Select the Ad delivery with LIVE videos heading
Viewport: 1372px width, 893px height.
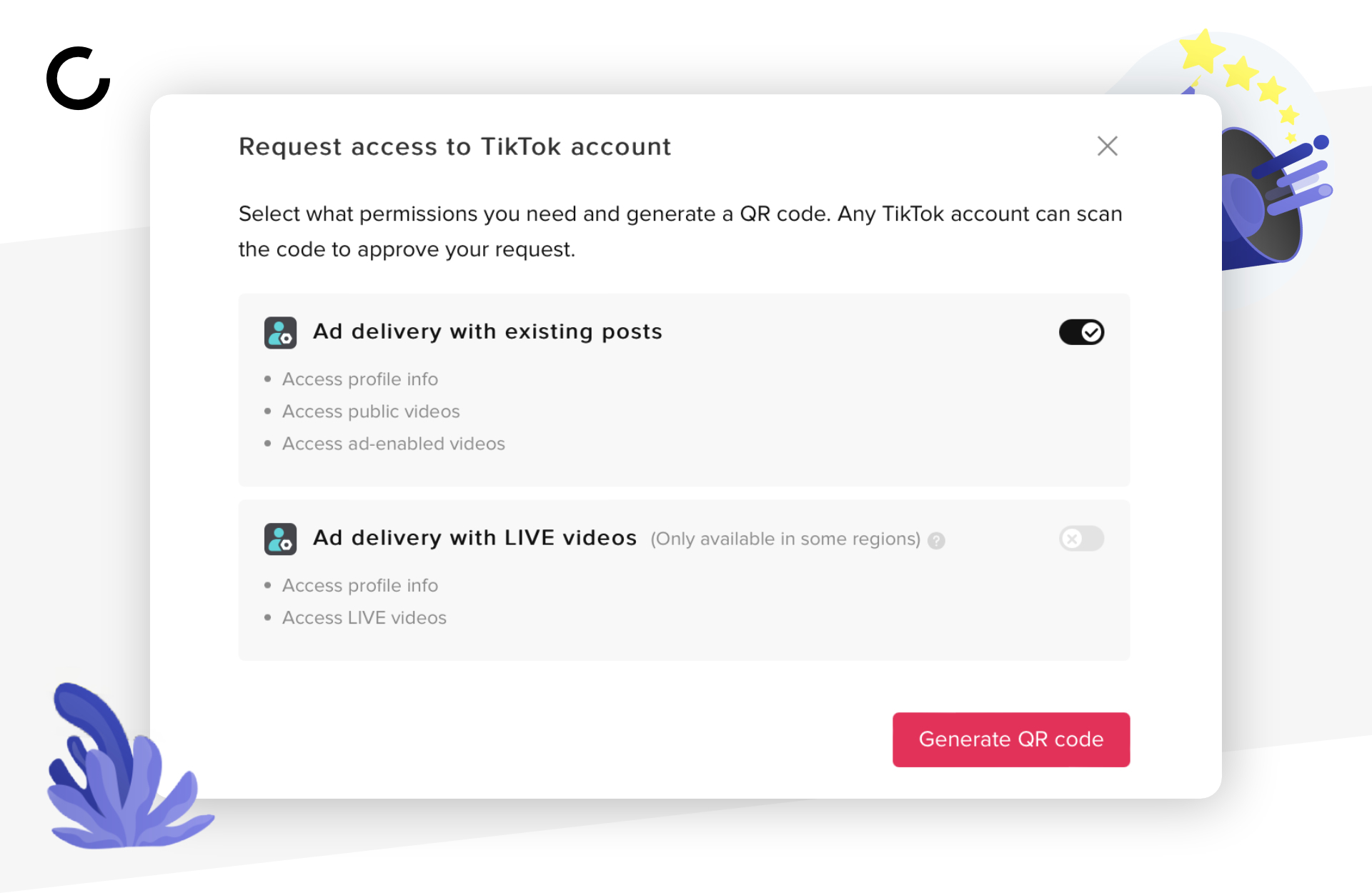point(474,538)
